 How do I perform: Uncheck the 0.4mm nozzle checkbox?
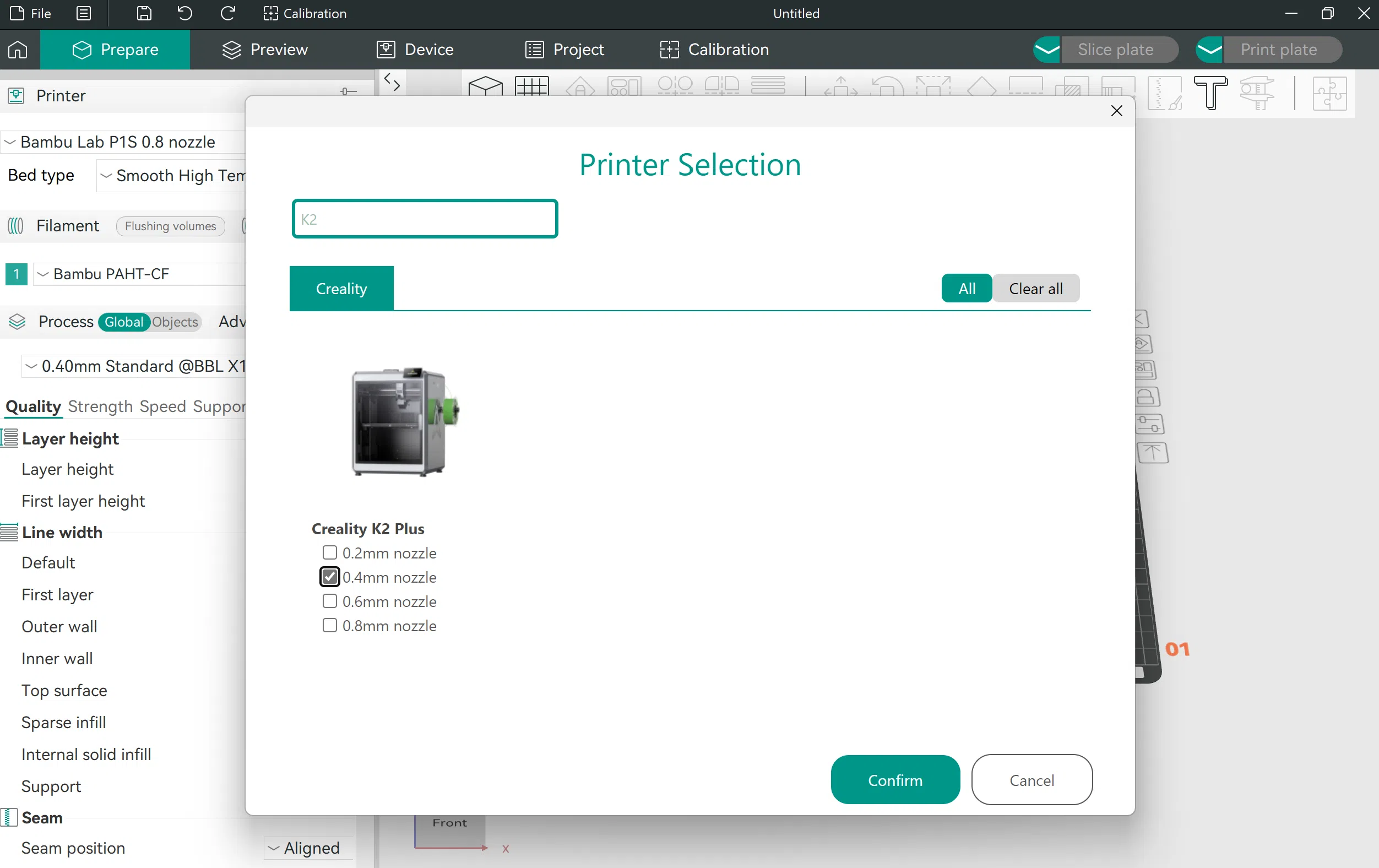(x=329, y=577)
